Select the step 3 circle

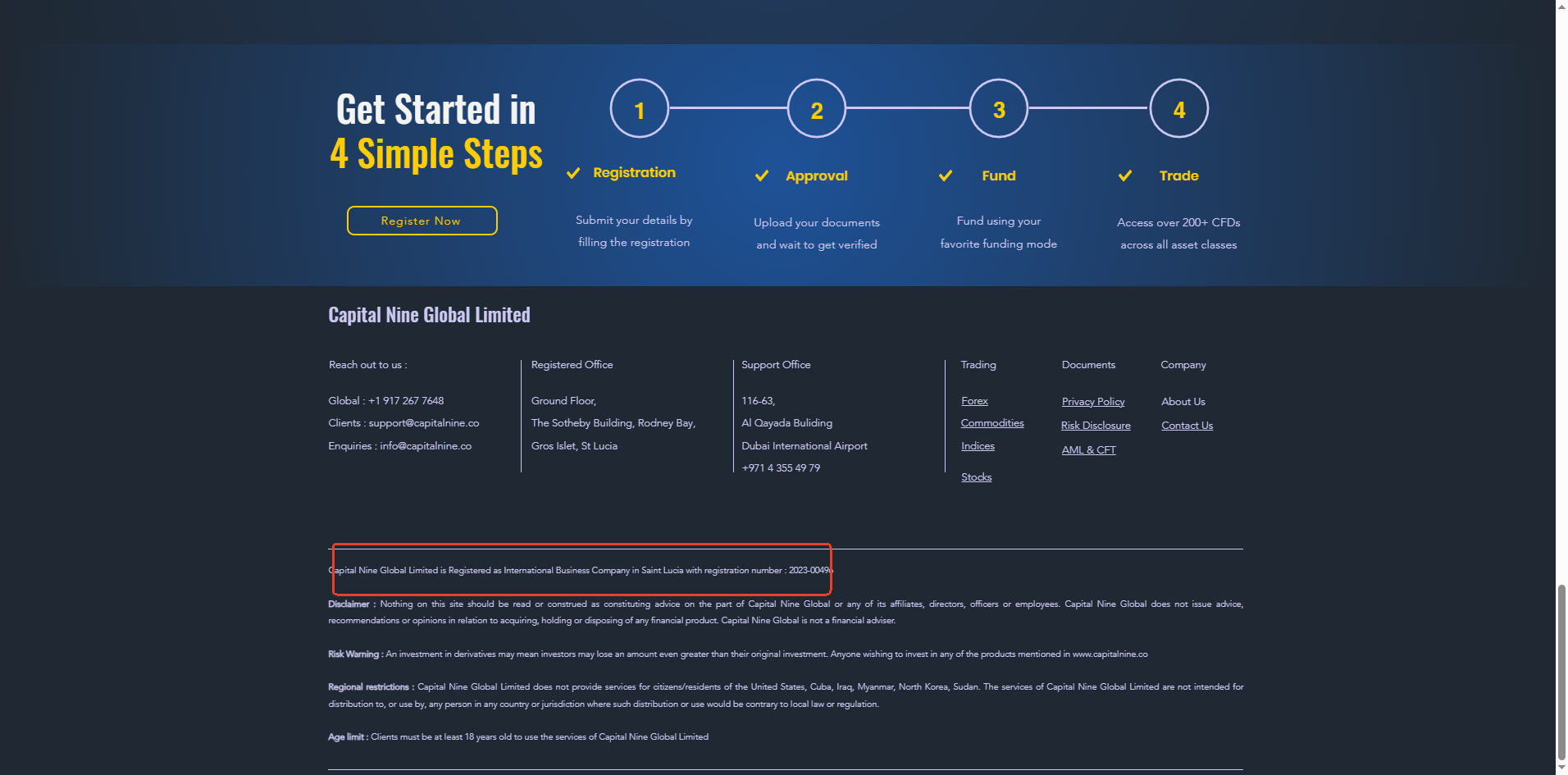coord(999,108)
